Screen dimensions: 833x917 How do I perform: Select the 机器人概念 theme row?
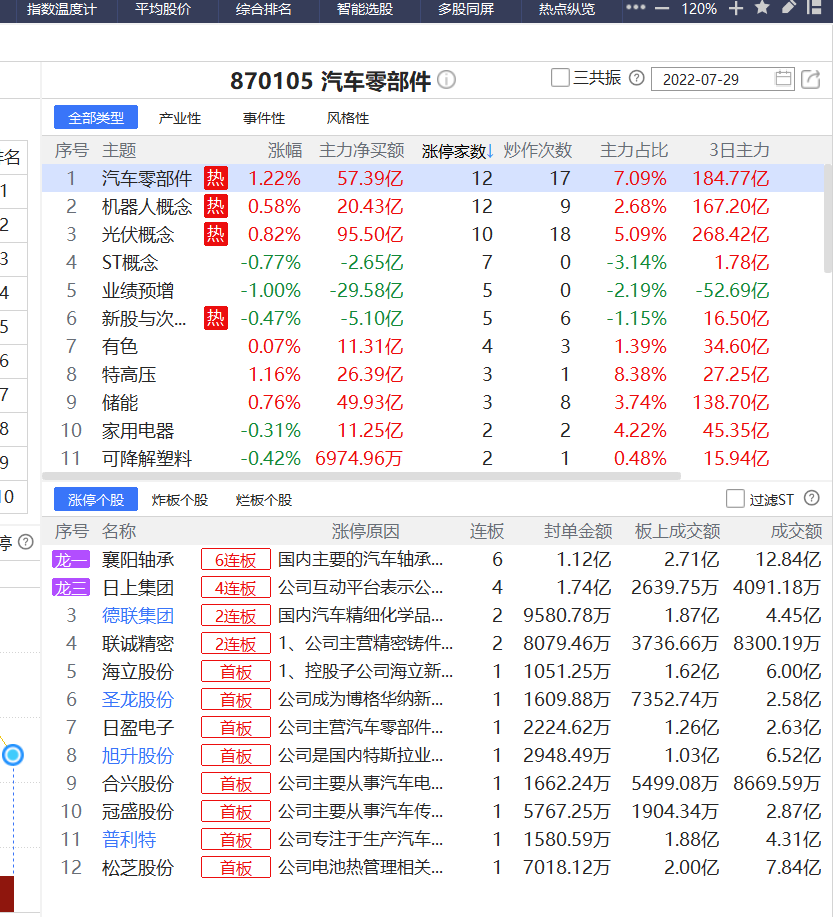tap(433, 206)
